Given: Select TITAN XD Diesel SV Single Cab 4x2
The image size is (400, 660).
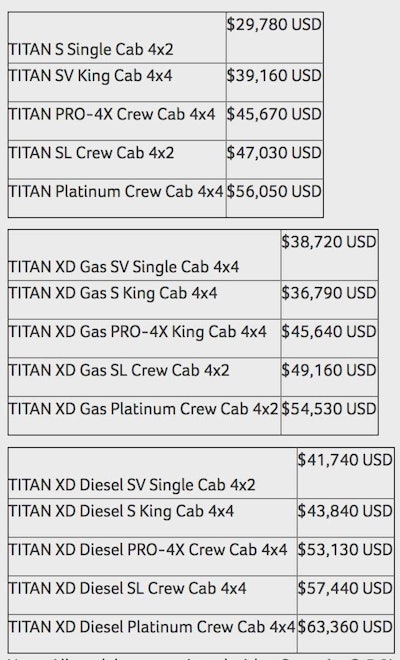Looking at the screenshot, I should (132, 485).
